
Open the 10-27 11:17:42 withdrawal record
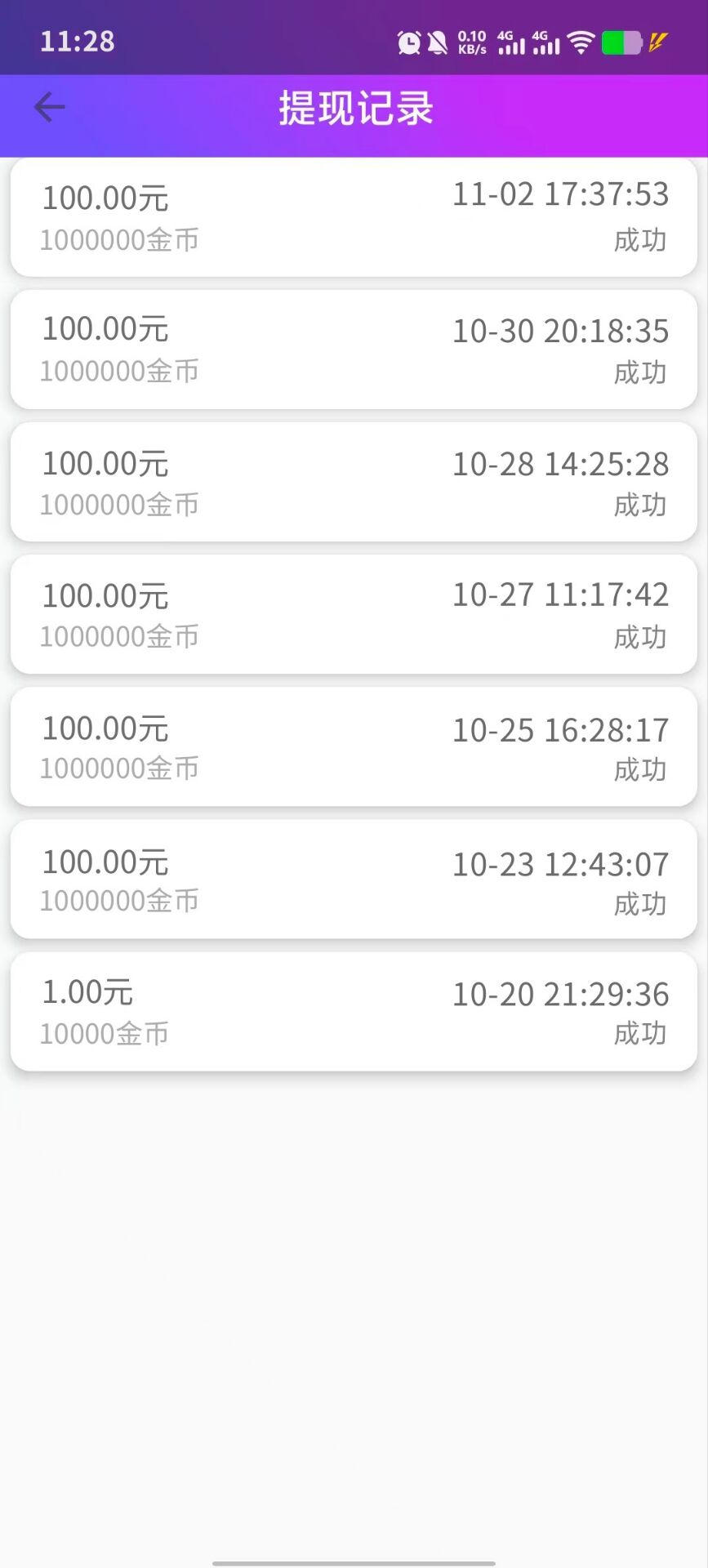pyautogui.click(x=354, y=614)
